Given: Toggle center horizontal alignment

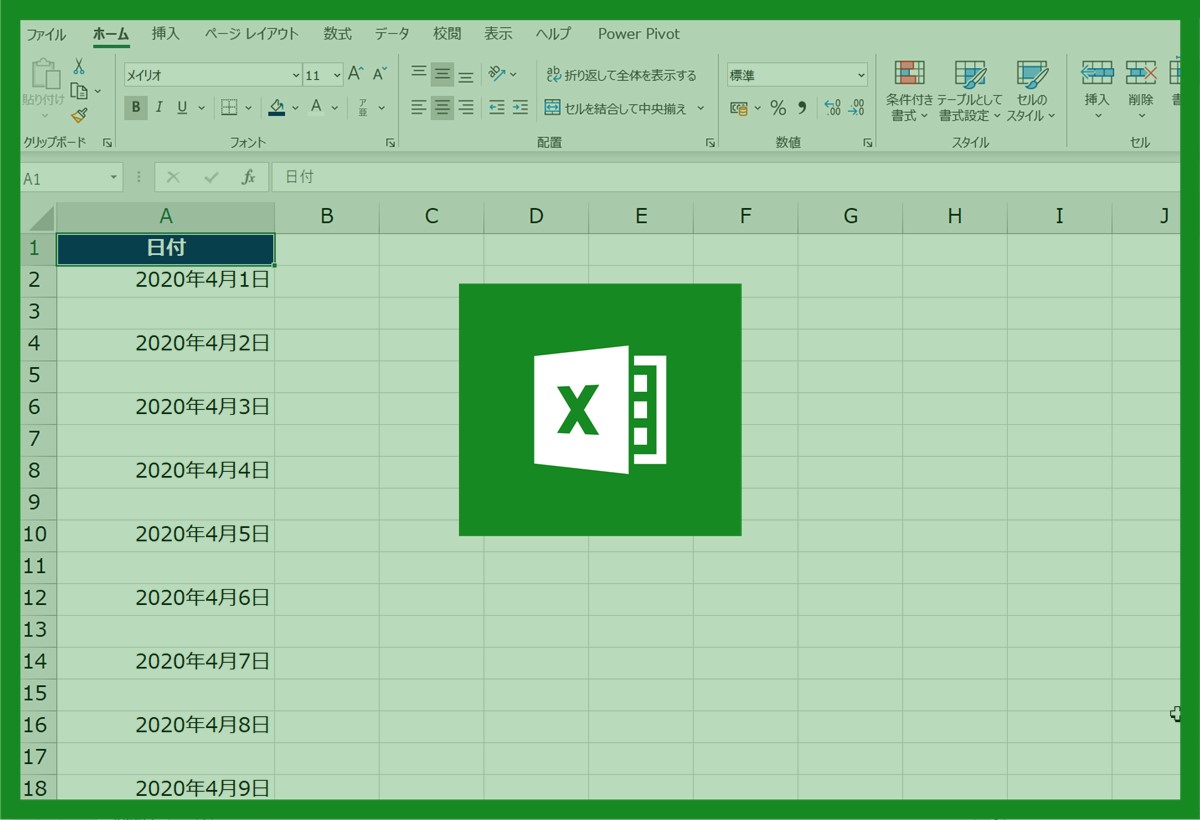Looking at the screenshot, I should click(x=442, y=108).
